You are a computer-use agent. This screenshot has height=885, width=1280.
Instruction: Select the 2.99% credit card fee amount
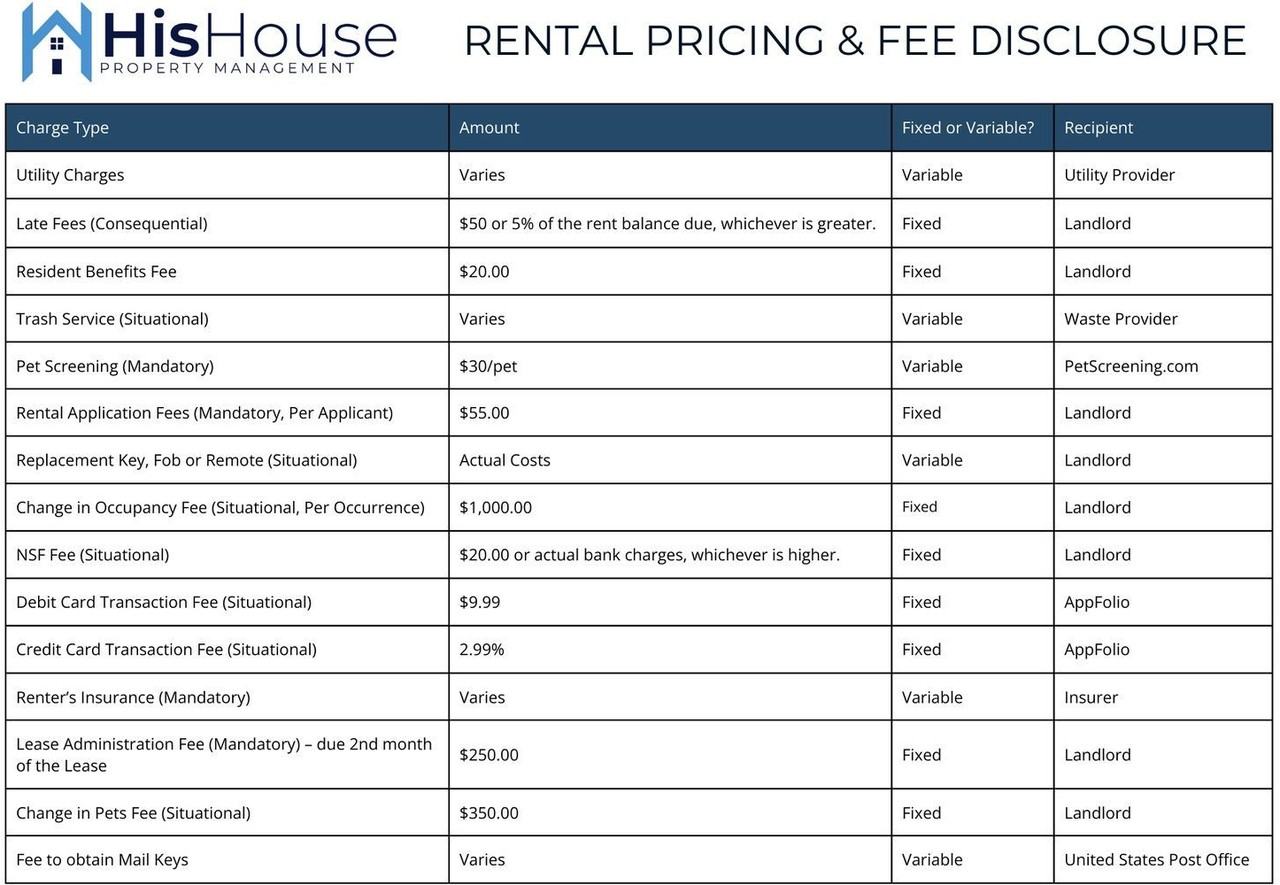tap(481, 650)
